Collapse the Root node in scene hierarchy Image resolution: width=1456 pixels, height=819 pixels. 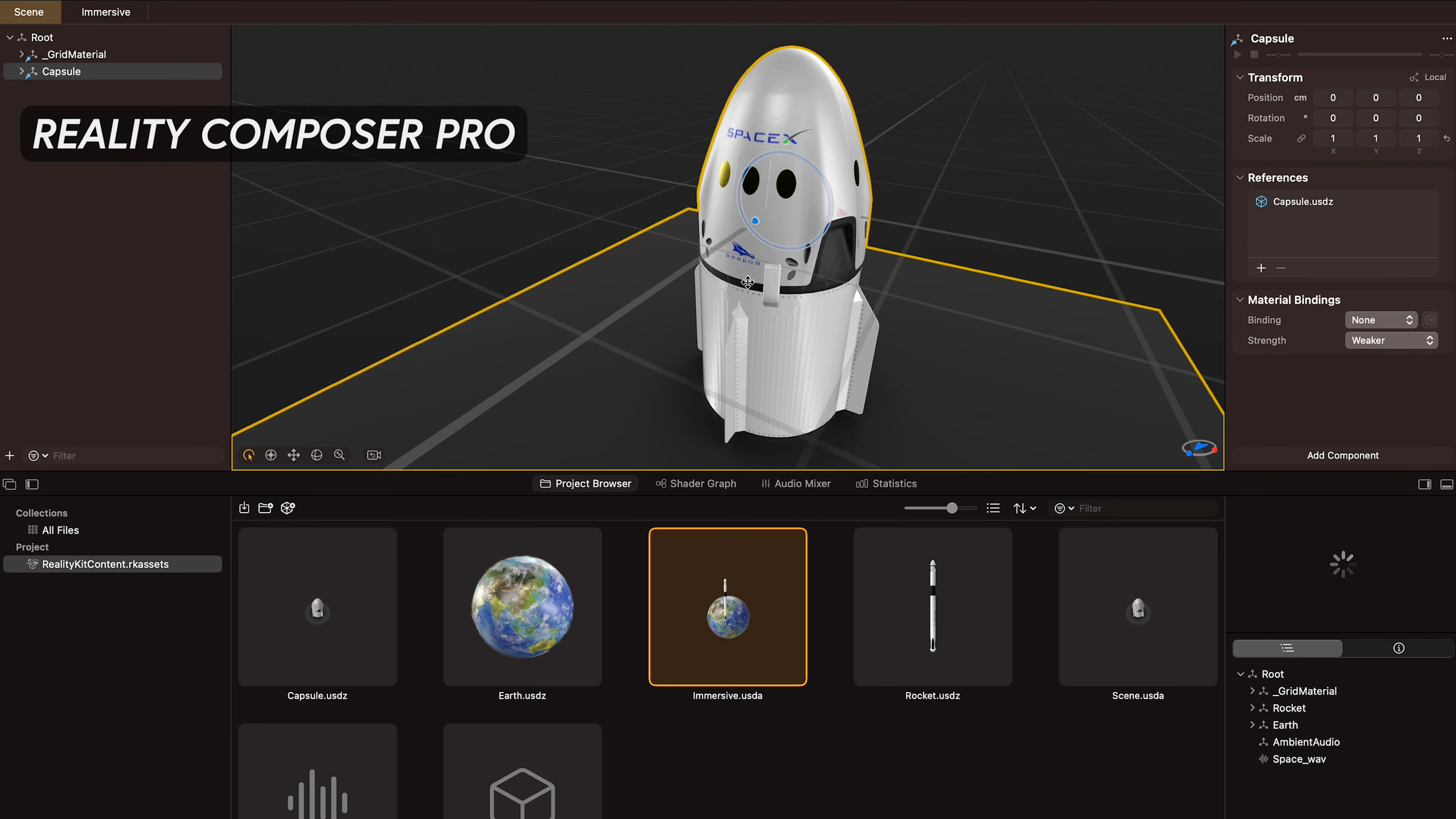[10, 37]
